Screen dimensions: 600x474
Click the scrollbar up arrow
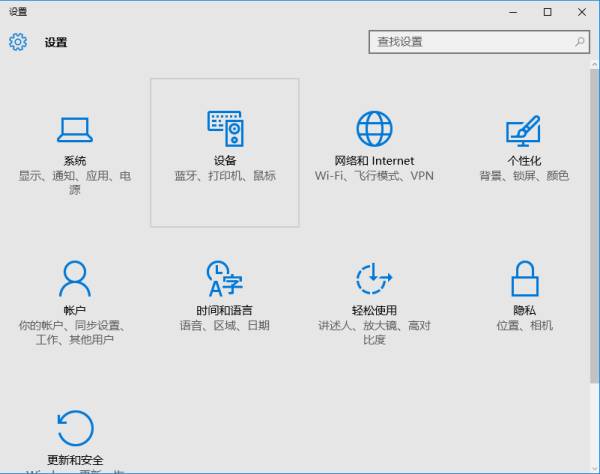click(x=594, y=64)
